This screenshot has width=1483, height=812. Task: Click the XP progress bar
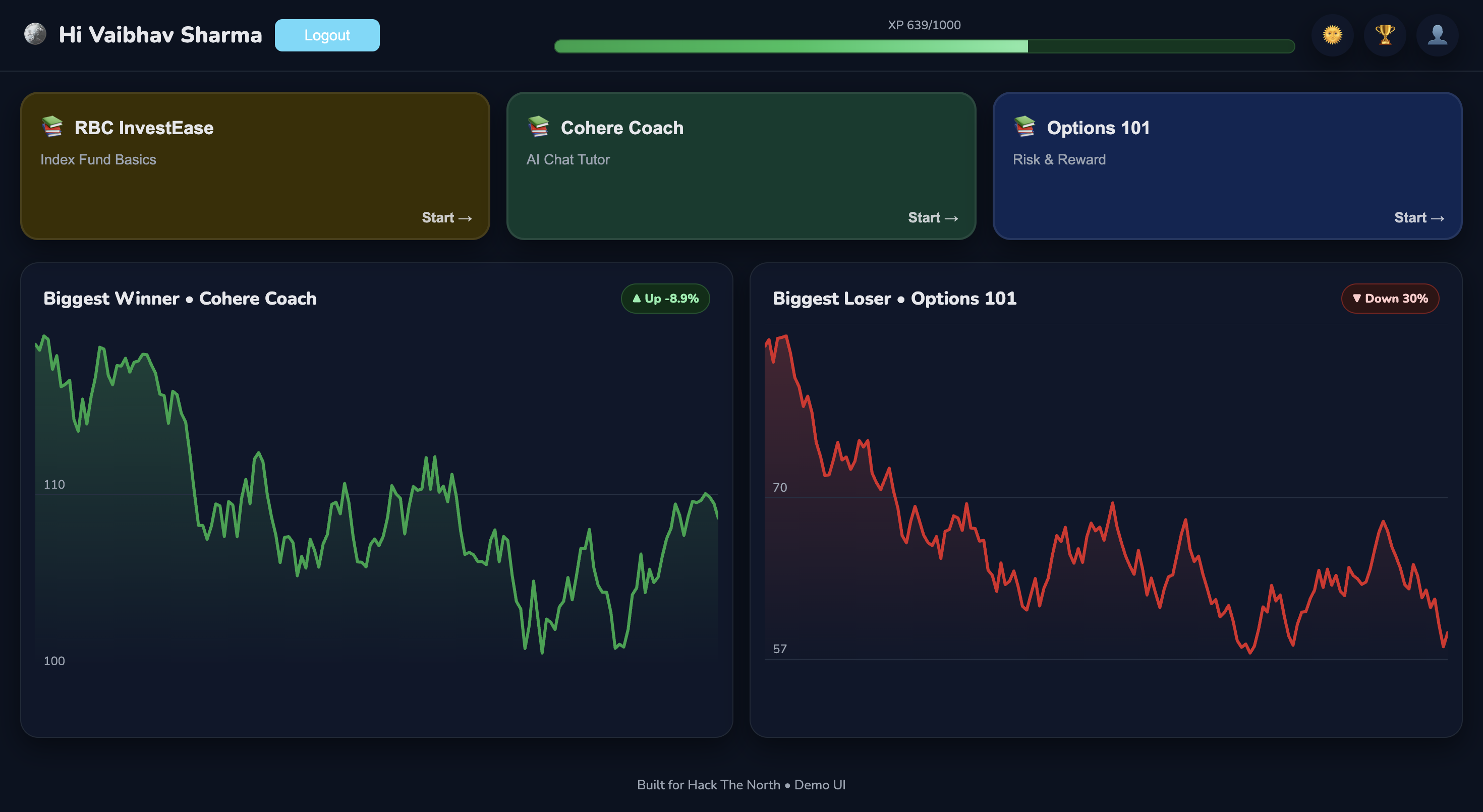(x=924, y=46)
